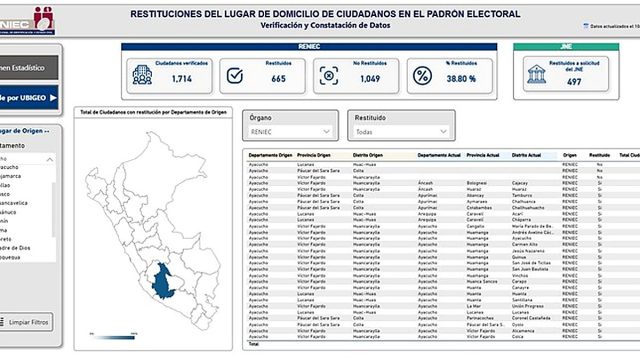
Task: Click the map legend gradient bar
Action: 113,337
